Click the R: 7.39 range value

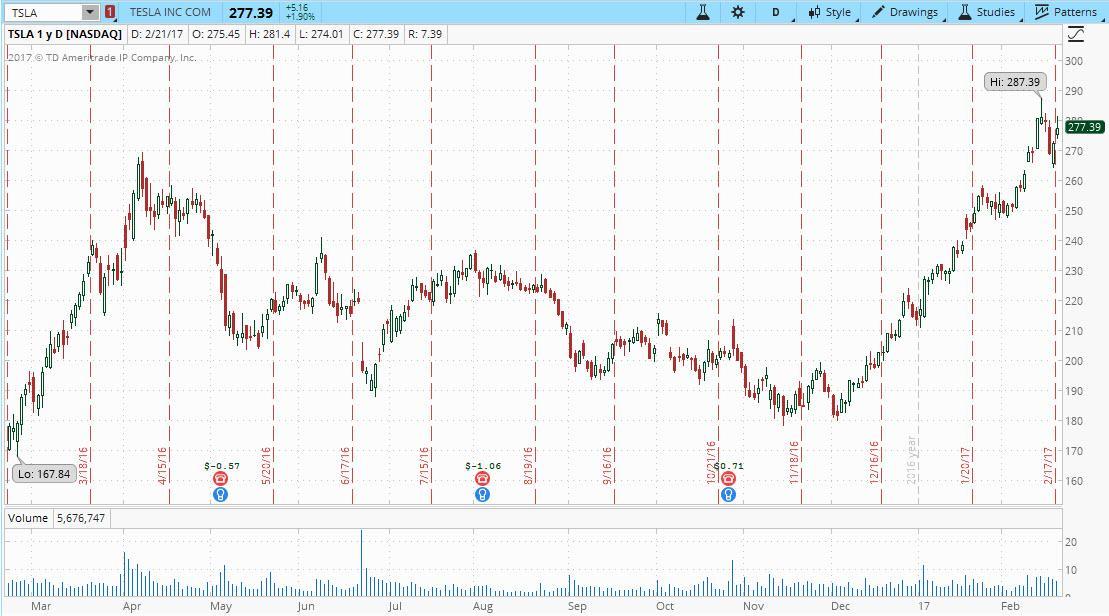pos(425,34)
